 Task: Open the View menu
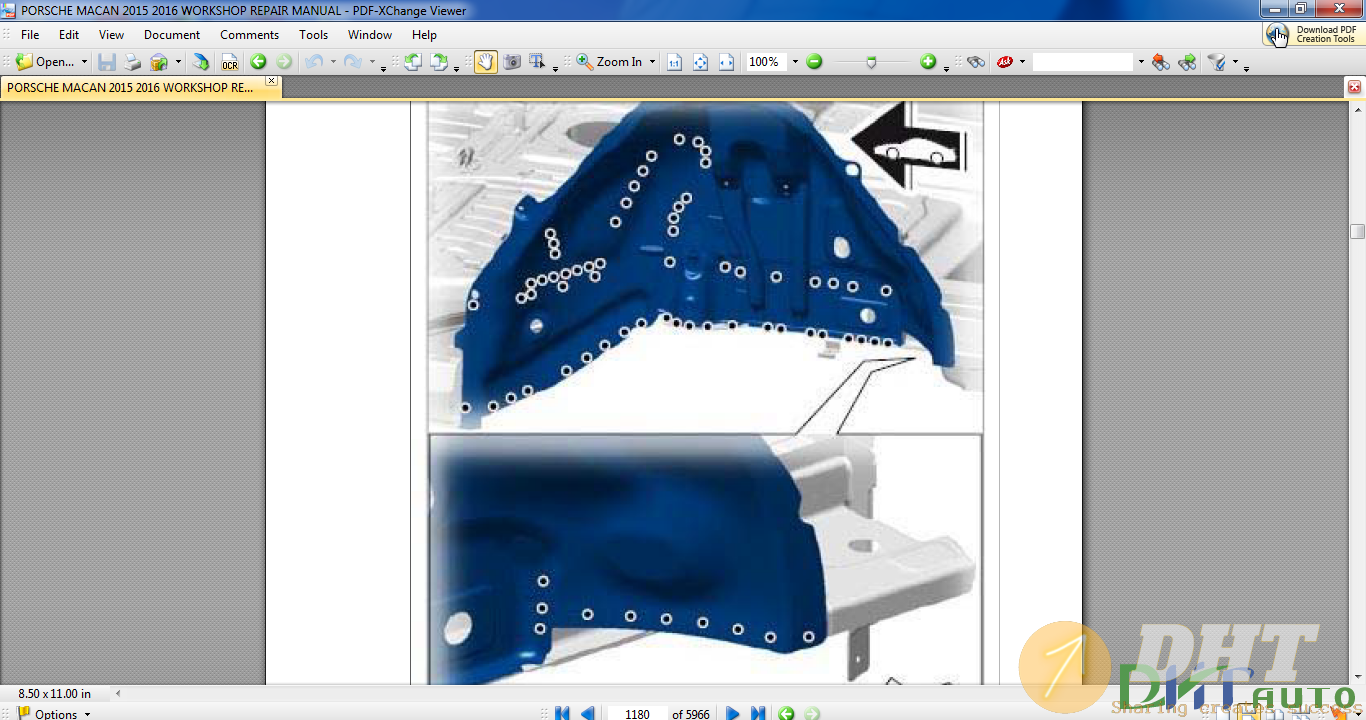pos(111,34)
